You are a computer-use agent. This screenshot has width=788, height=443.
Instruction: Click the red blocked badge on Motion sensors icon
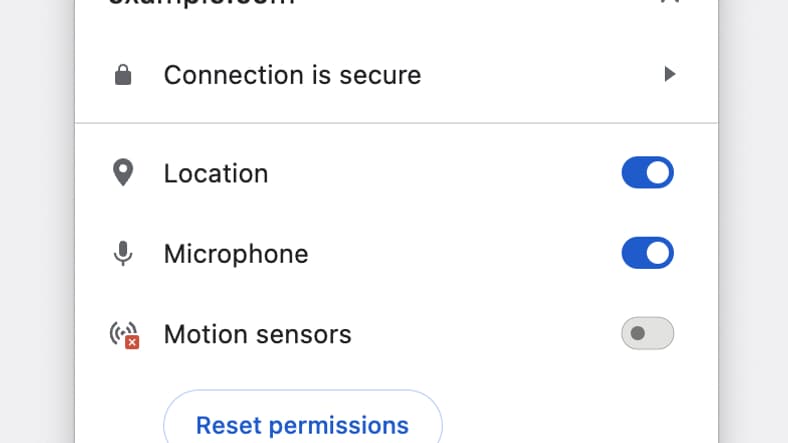coord(132,342)
